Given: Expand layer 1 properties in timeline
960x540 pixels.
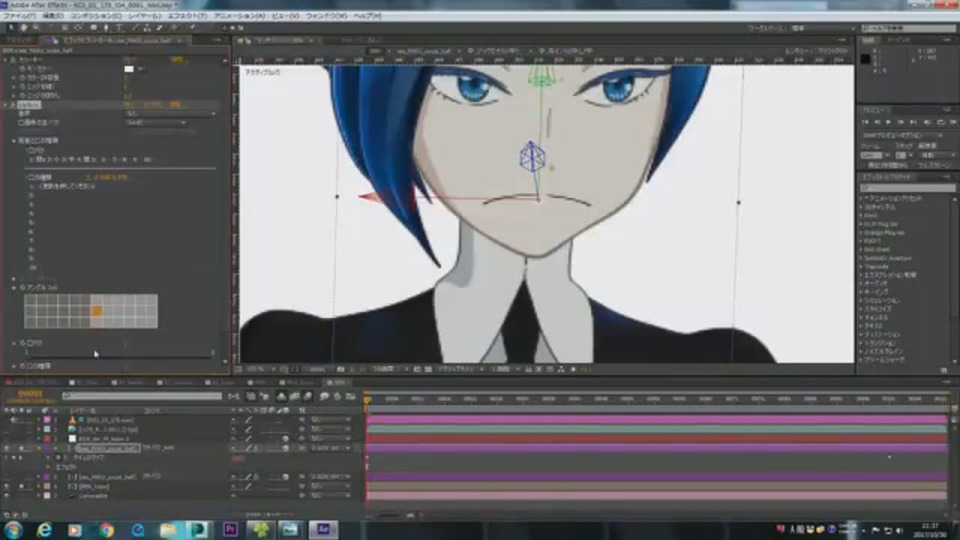Looking at the screenshot, I should tap(39, 420).
